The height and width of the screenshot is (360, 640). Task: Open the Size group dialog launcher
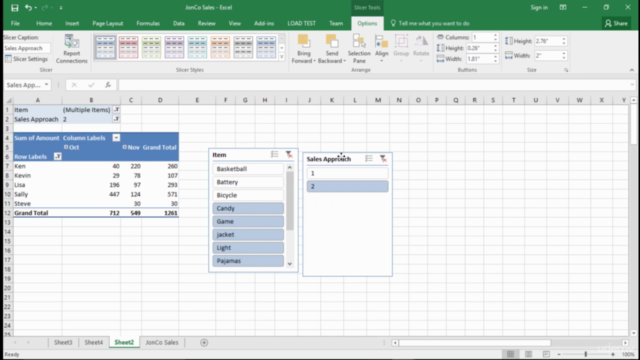566,70
